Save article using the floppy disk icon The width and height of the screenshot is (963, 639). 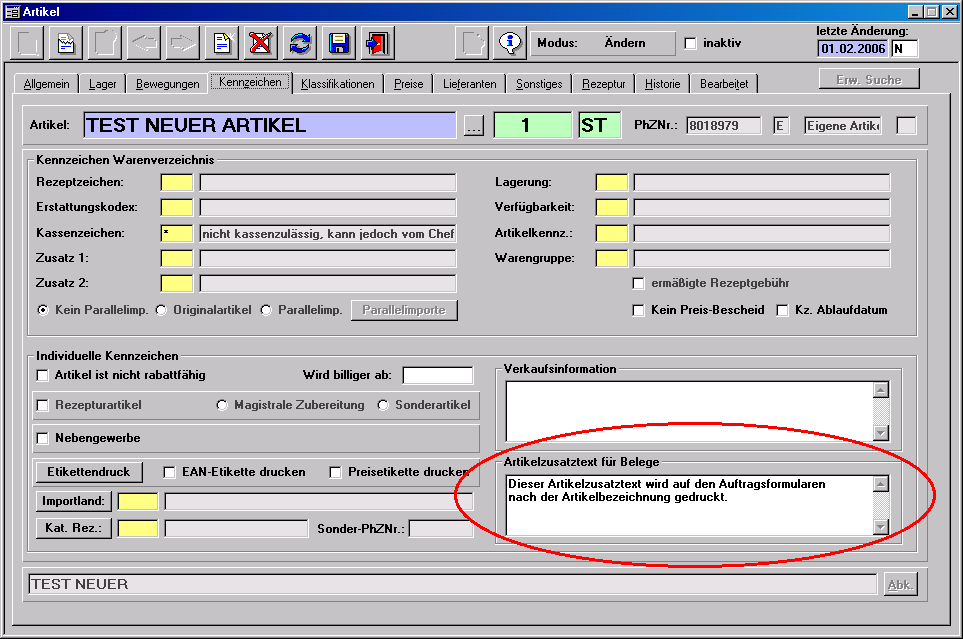tap(339, 43)
